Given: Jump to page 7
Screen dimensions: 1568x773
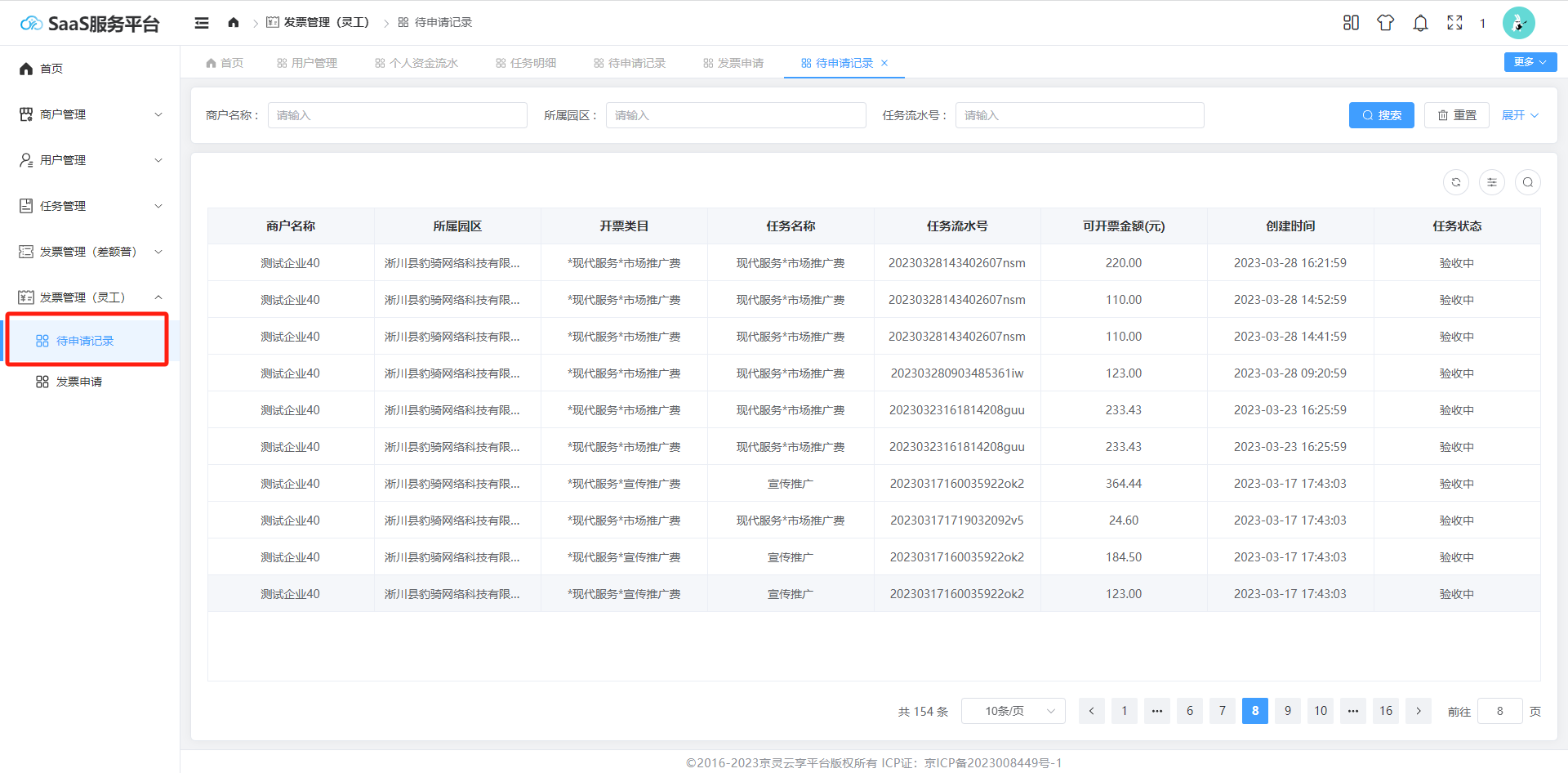Looking at the screenshot, I should 1223,711.
